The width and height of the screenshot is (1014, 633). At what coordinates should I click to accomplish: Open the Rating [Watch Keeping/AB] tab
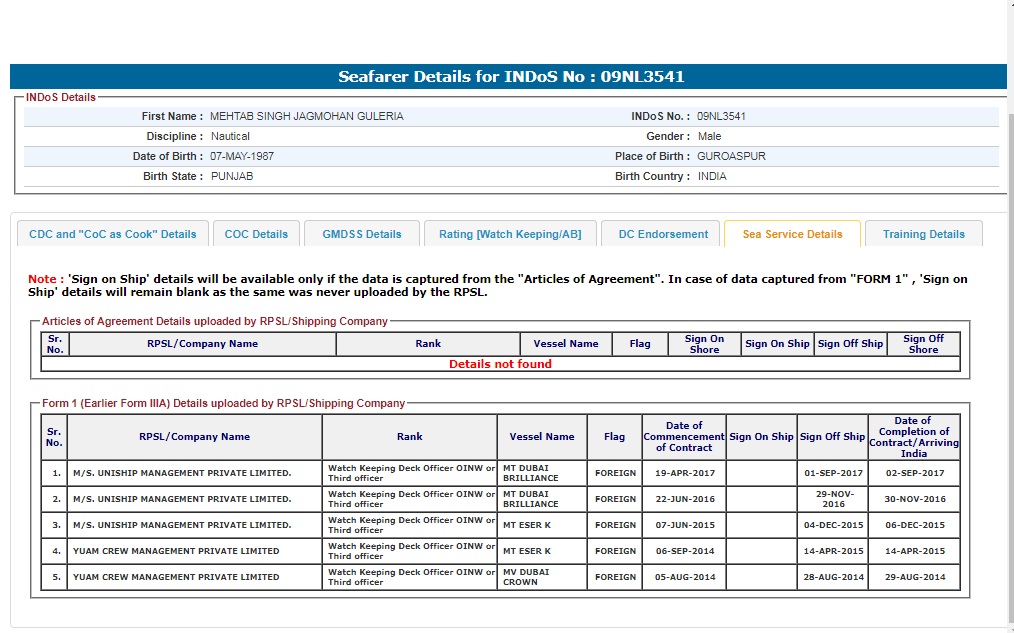(509, 234)
